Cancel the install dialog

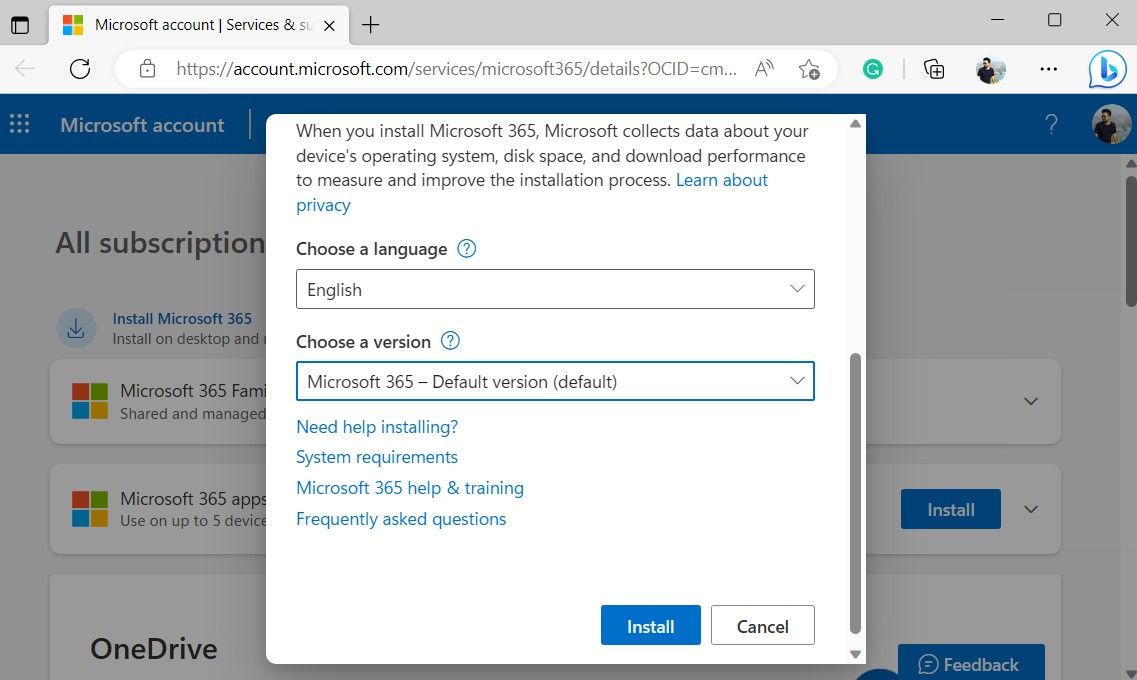[x=762, y=626]
